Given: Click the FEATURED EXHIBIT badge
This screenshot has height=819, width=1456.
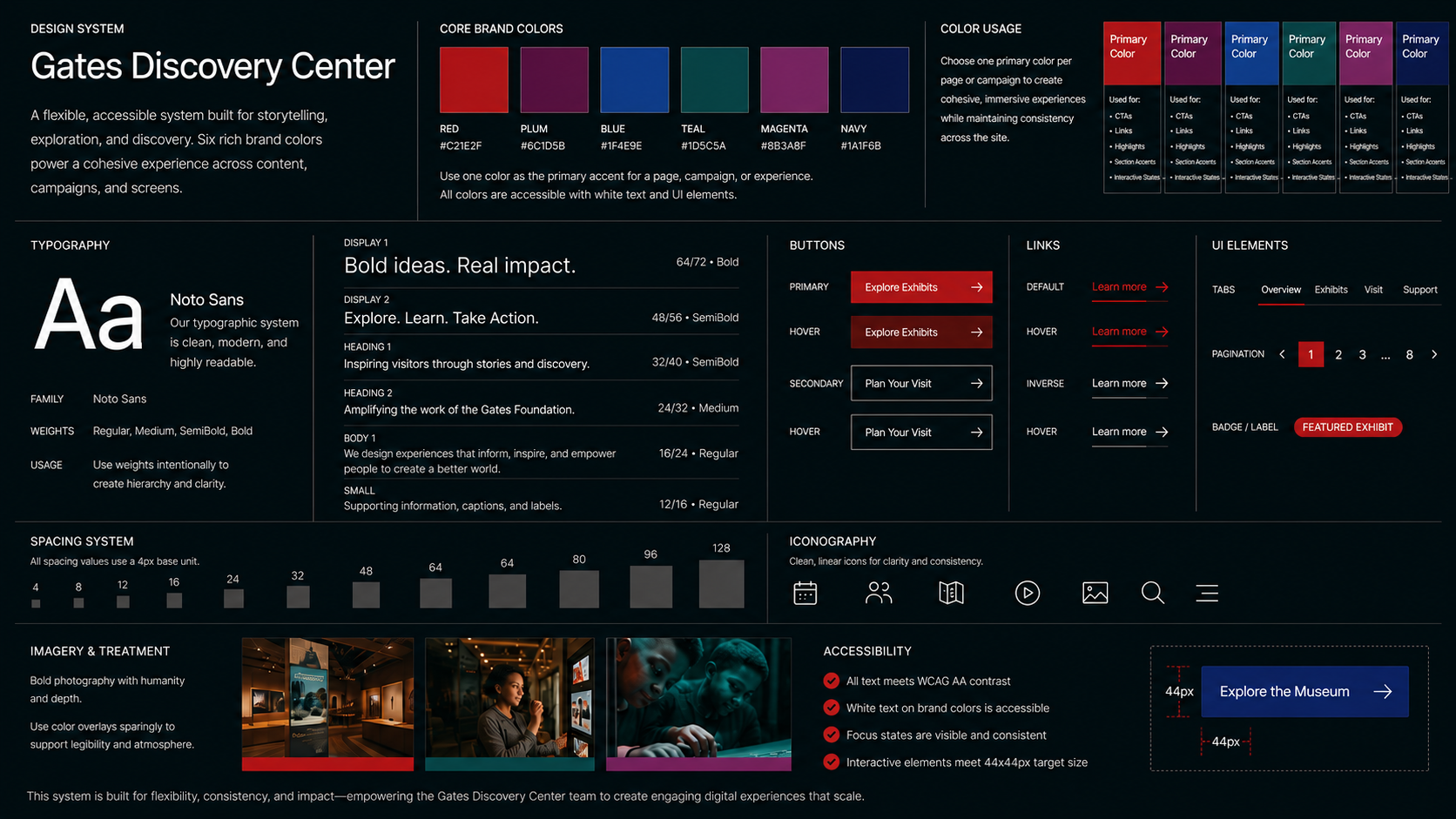Looking at the screenshot, I should [x=1348, y=427].
